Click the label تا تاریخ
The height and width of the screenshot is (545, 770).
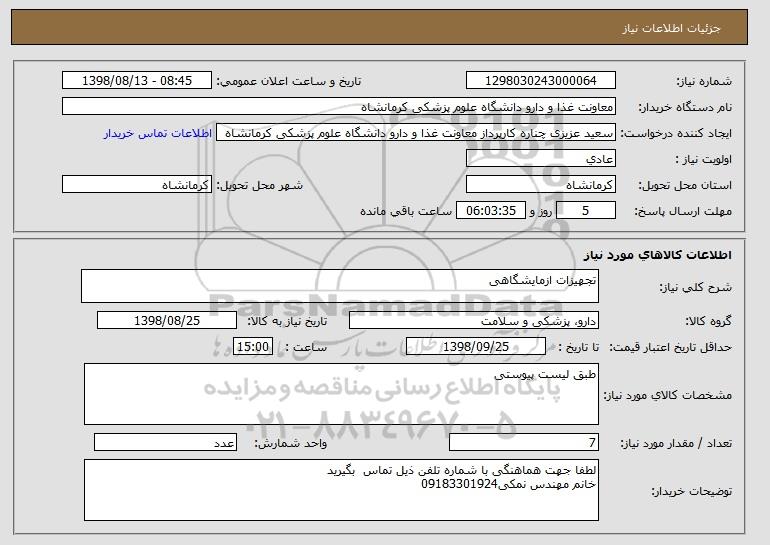578,348
